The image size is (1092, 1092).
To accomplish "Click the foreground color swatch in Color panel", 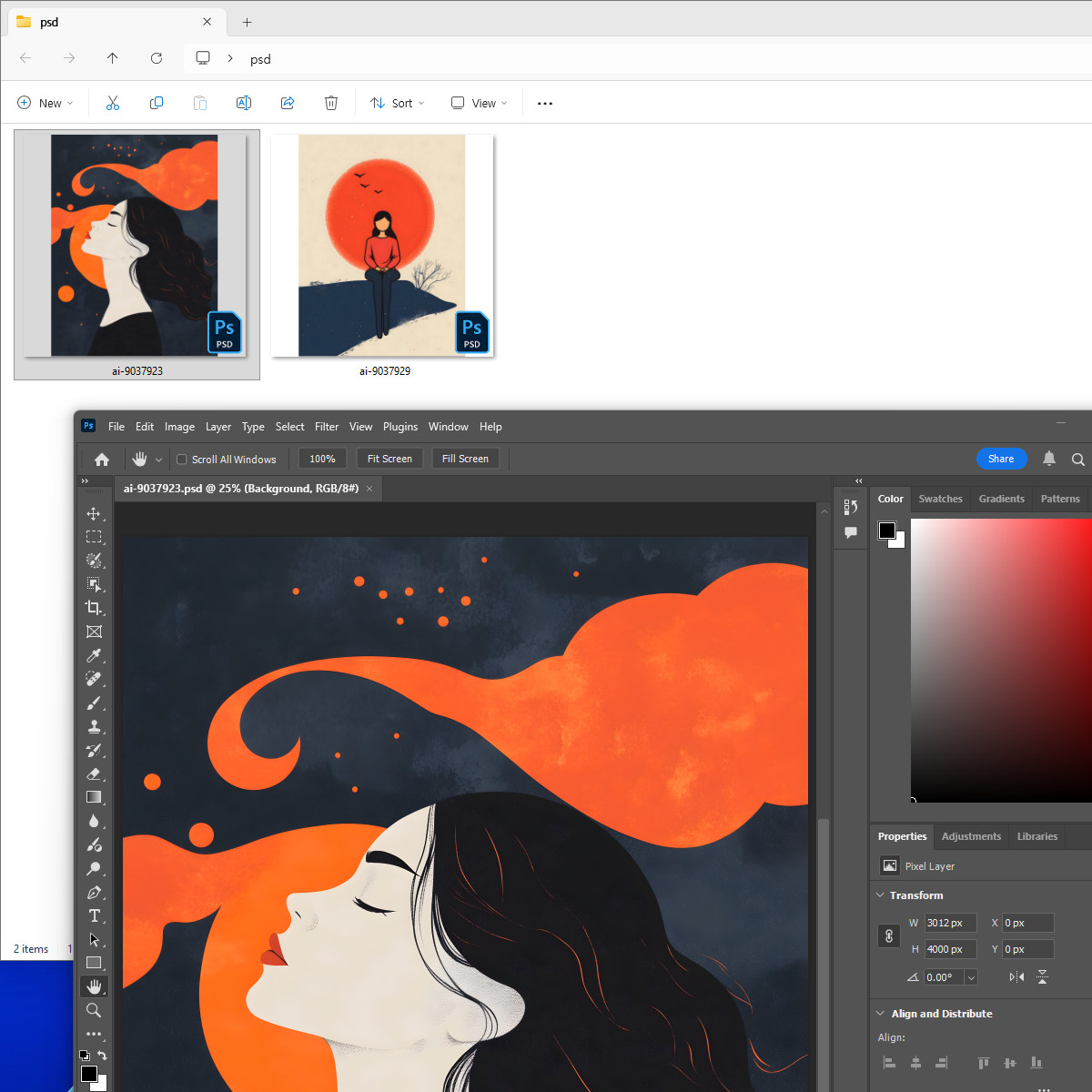I will (x=886, y=530).
